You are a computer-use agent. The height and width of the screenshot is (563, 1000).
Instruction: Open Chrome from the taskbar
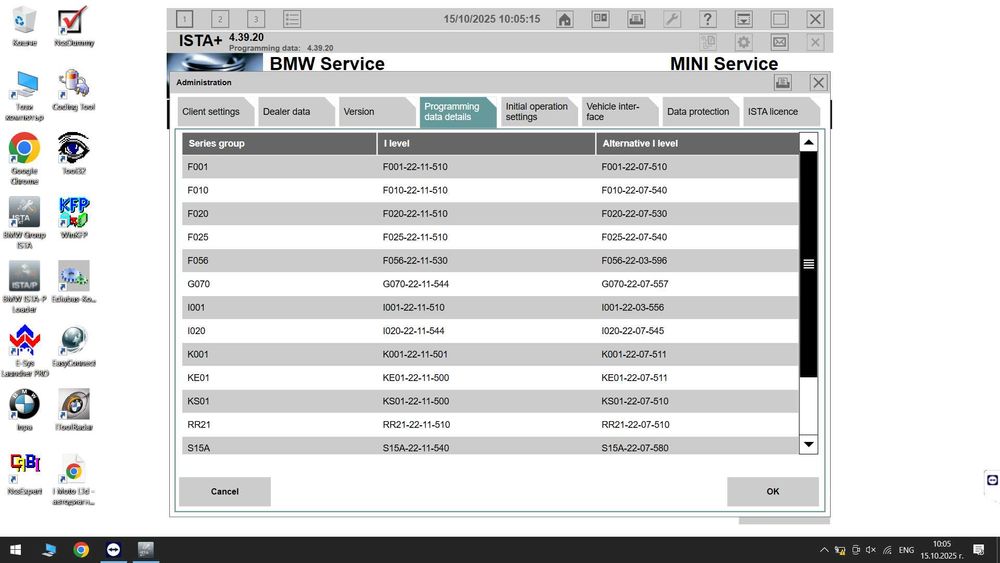click(x=81, y=550)
